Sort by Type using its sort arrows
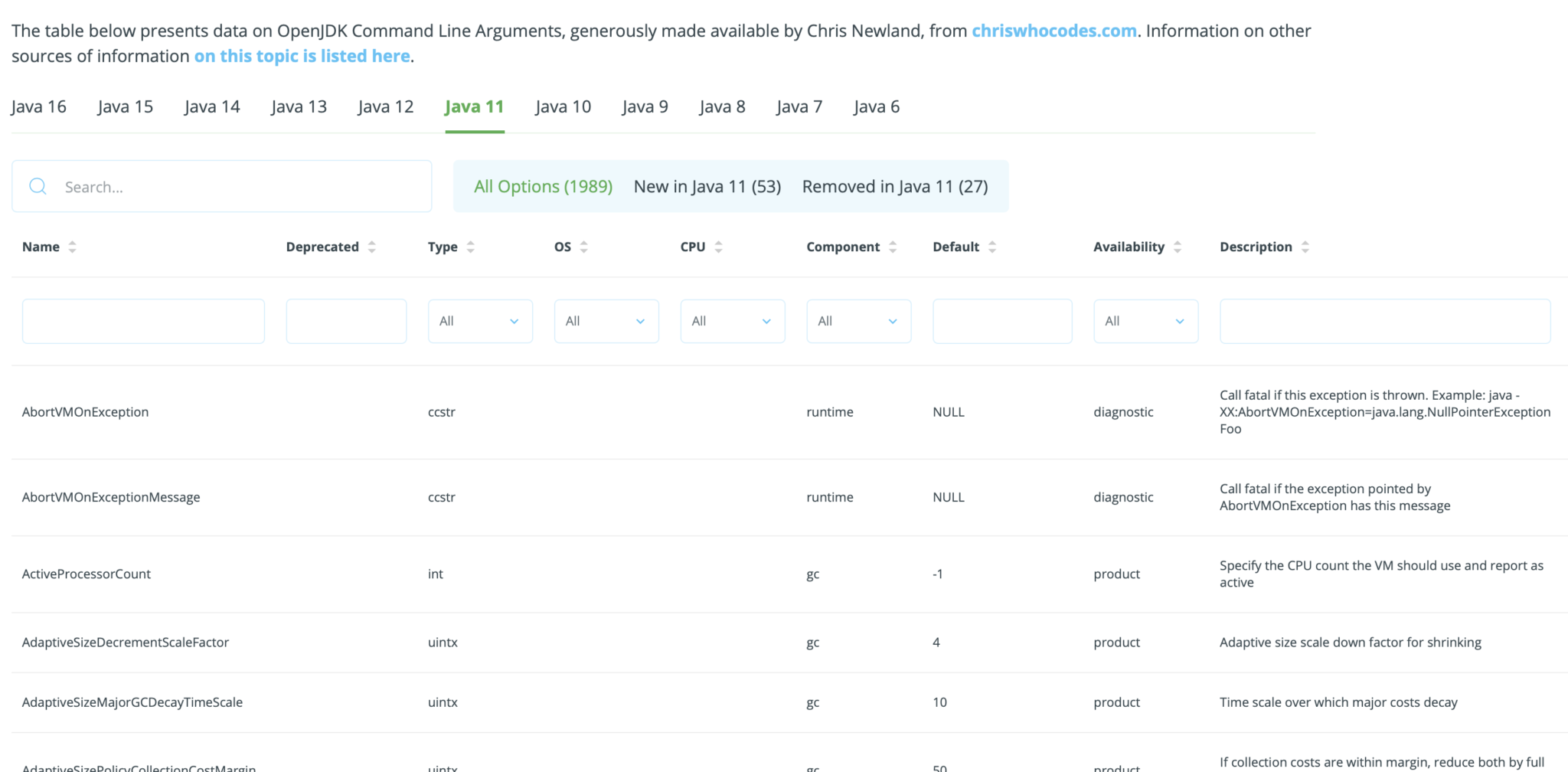This screenshot has width=1568, height=772. pos(471,247)
